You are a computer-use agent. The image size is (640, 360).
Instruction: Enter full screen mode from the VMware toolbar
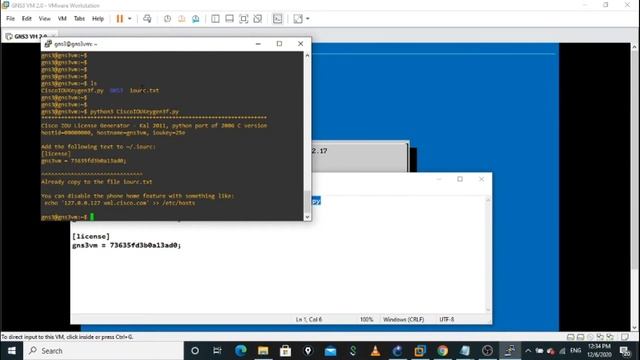pos(244,19)
